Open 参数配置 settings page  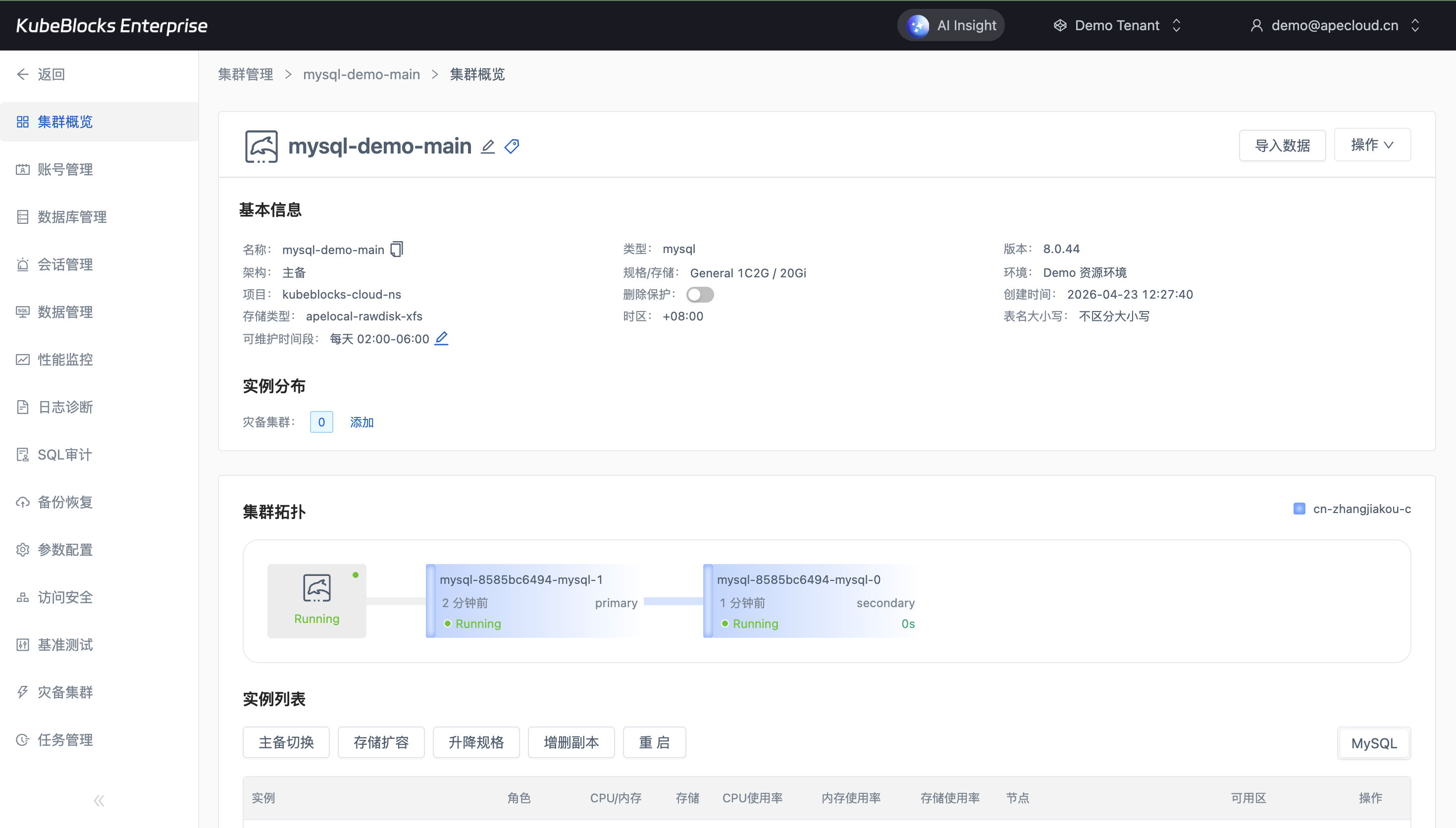pos(65,550)
